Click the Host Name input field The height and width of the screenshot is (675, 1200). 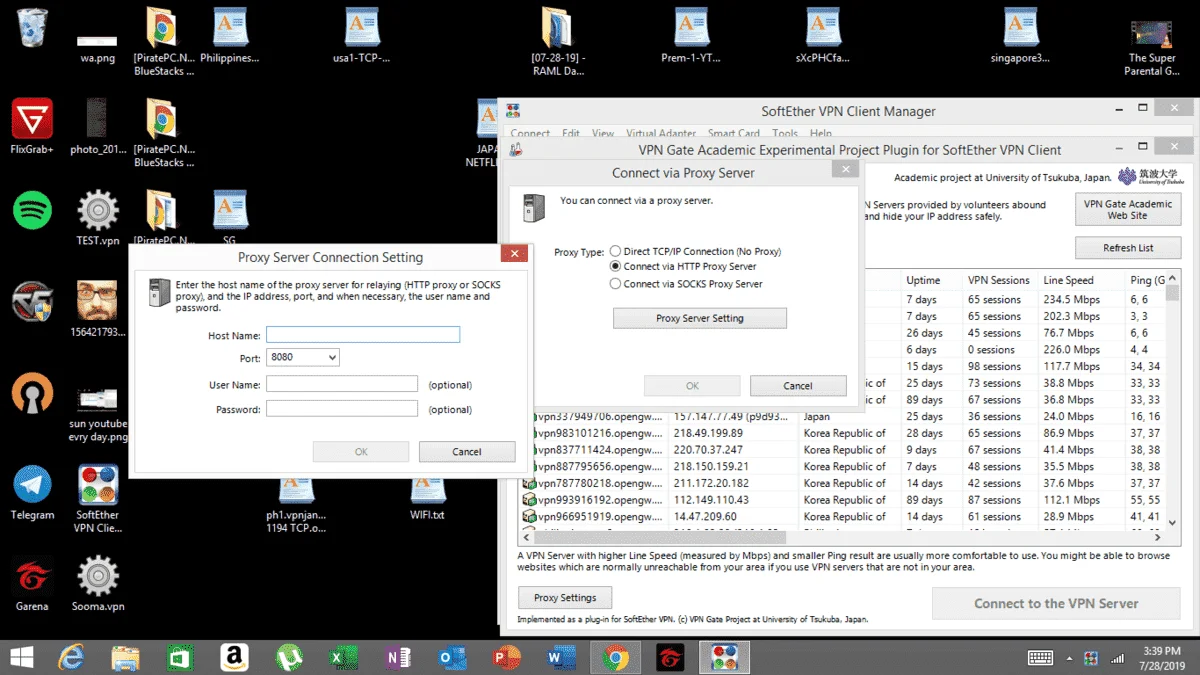pos(363,335)
